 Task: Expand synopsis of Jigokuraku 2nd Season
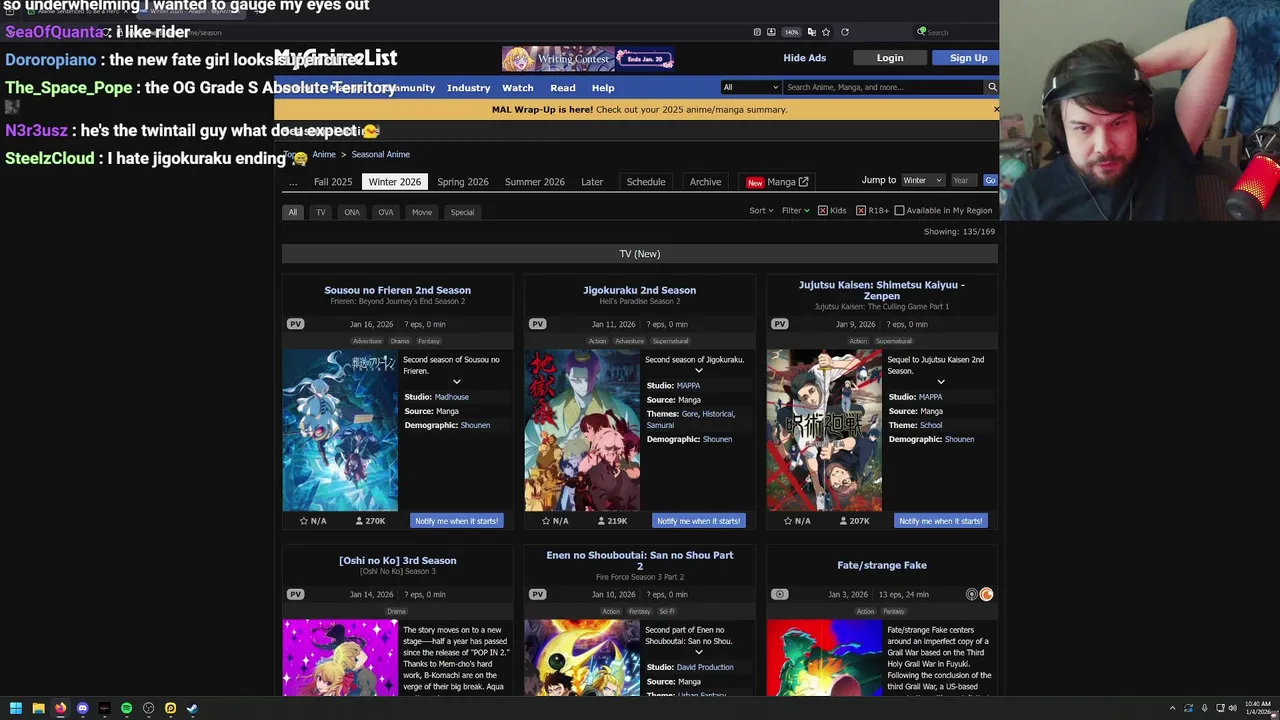point(698,371)
